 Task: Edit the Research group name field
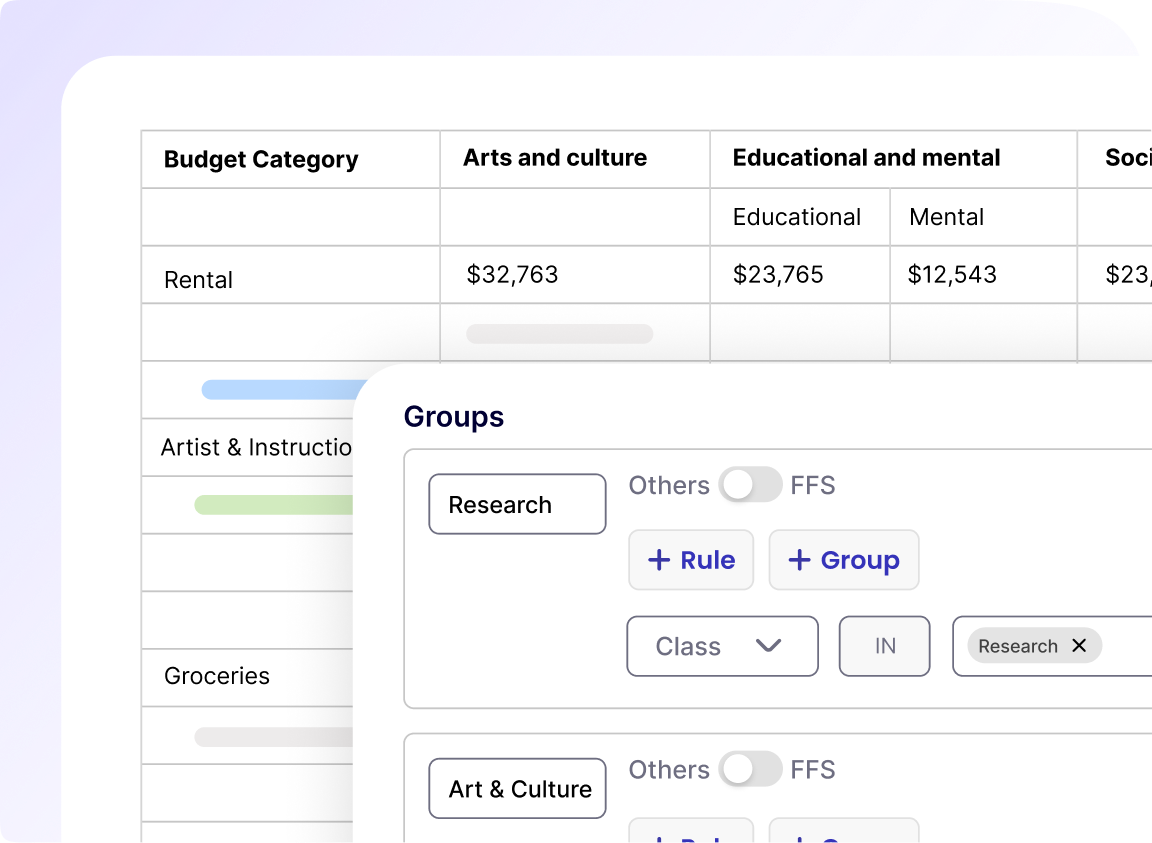click(517, 504)
